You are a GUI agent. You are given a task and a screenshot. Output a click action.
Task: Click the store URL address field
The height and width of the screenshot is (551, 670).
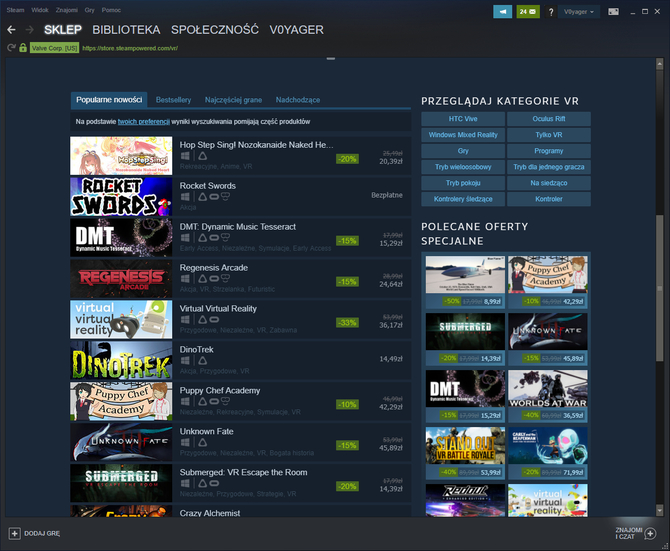[x=130, y=48]
